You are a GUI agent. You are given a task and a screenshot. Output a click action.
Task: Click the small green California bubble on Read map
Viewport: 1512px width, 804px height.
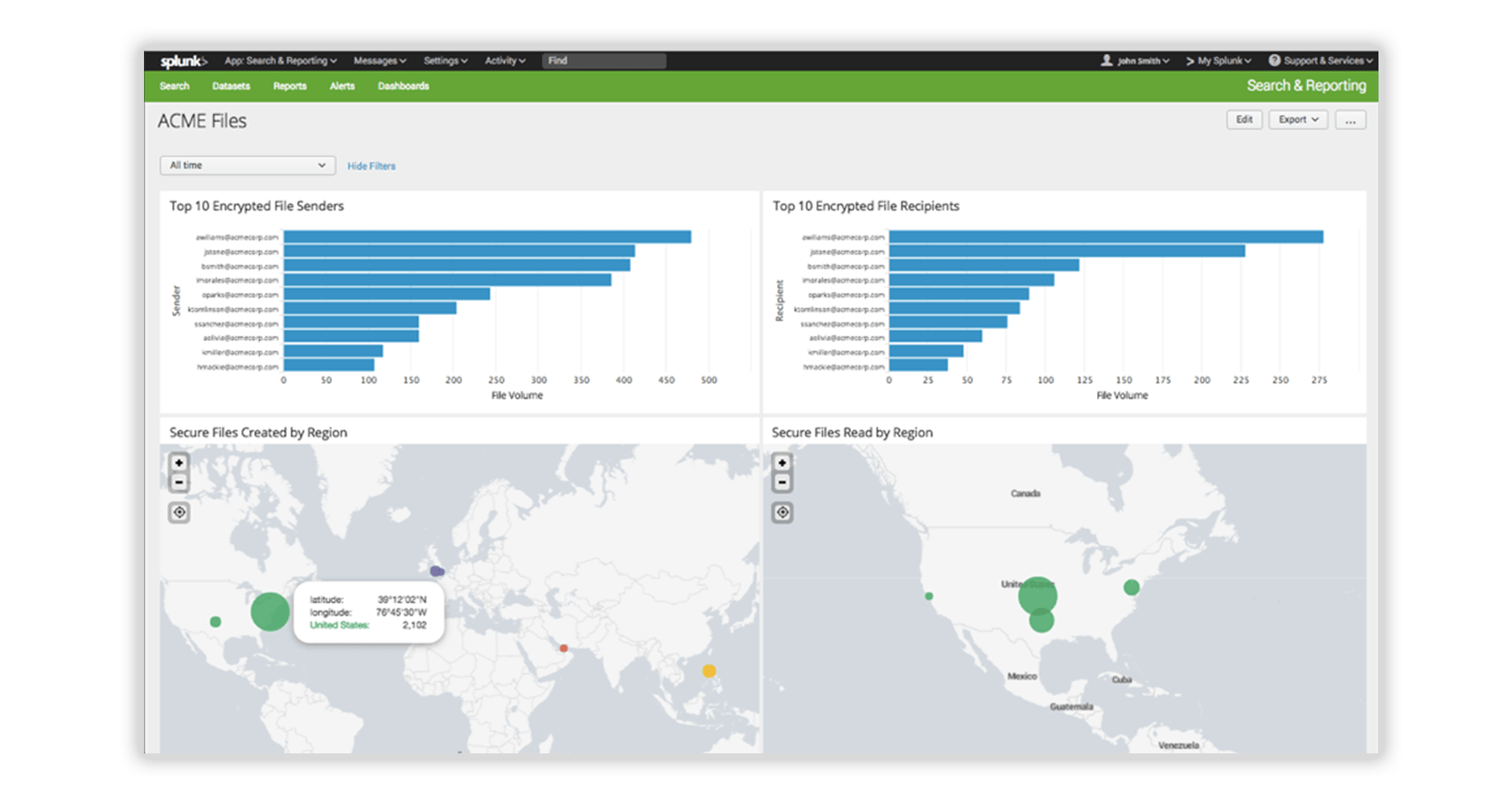[x=929, y=597]
